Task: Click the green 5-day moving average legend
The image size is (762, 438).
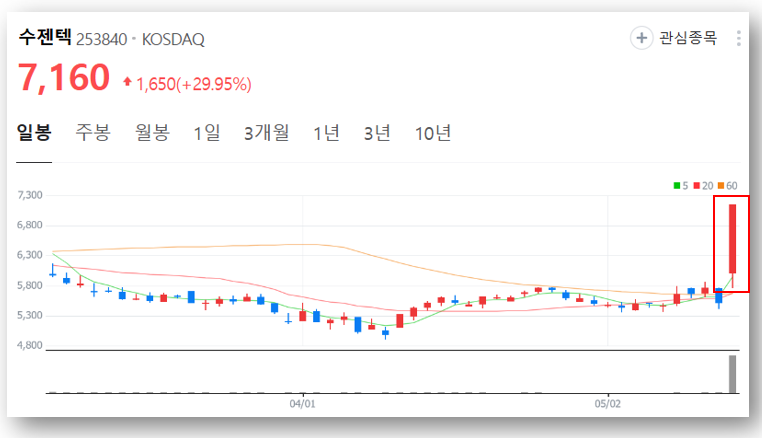Action: pyautogui.click(x=680, y=186)
